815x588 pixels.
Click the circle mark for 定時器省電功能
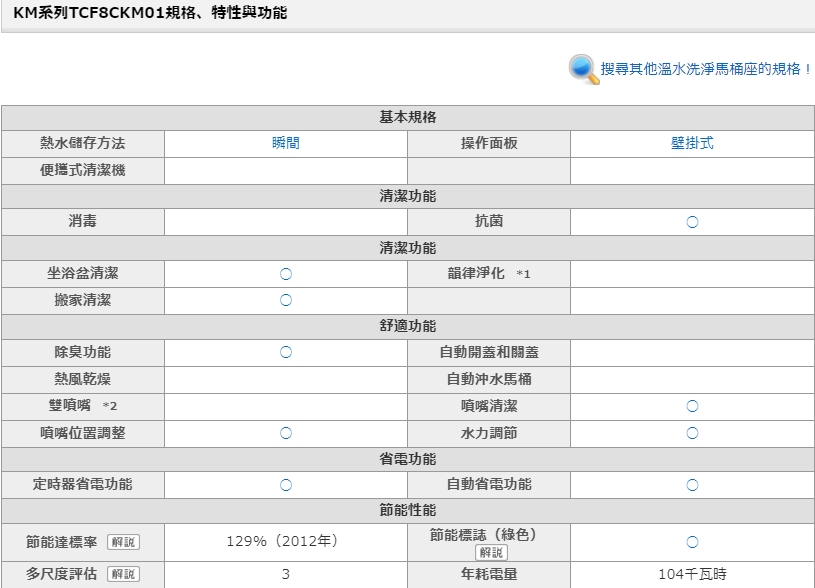[x=285, y=484]
